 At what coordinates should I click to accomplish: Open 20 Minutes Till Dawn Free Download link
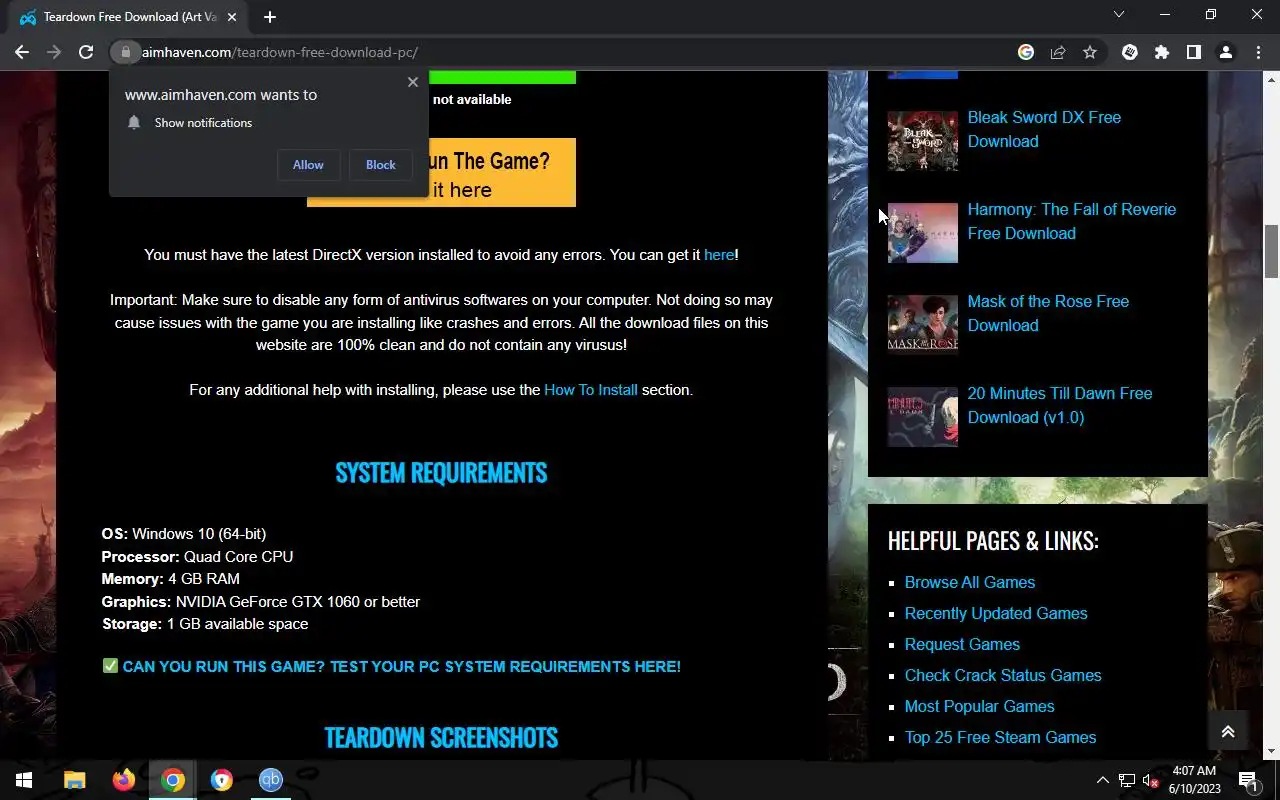(x=1059, y=405)
